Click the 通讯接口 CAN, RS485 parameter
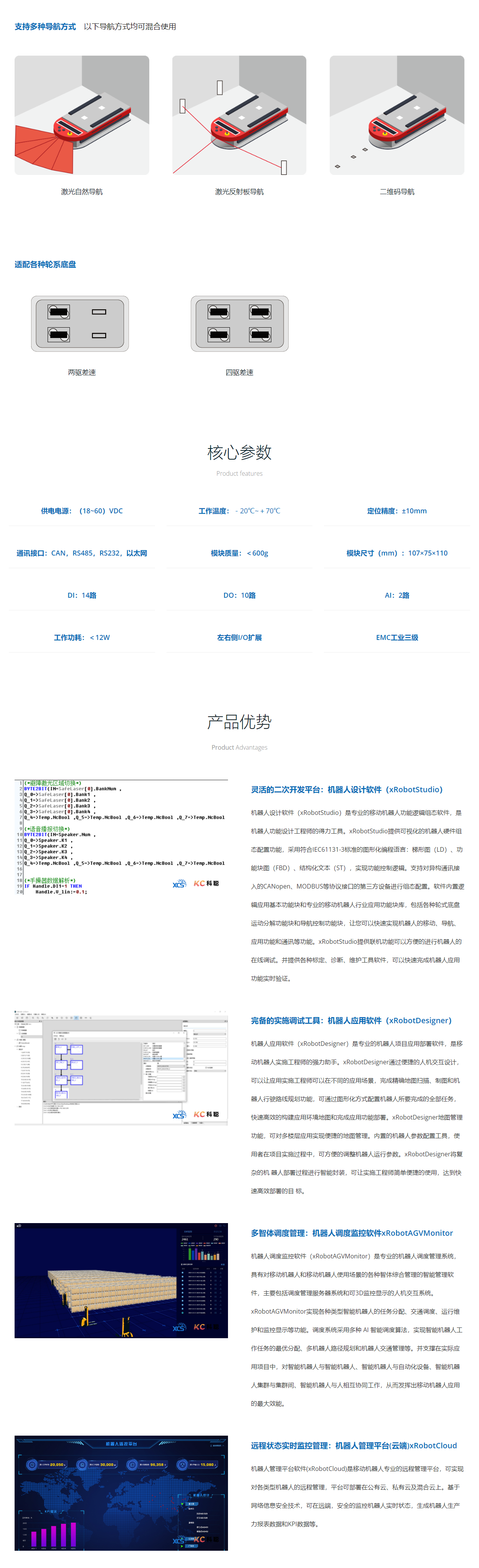This screenshot has height=1568, width=479. pos(81,553)
